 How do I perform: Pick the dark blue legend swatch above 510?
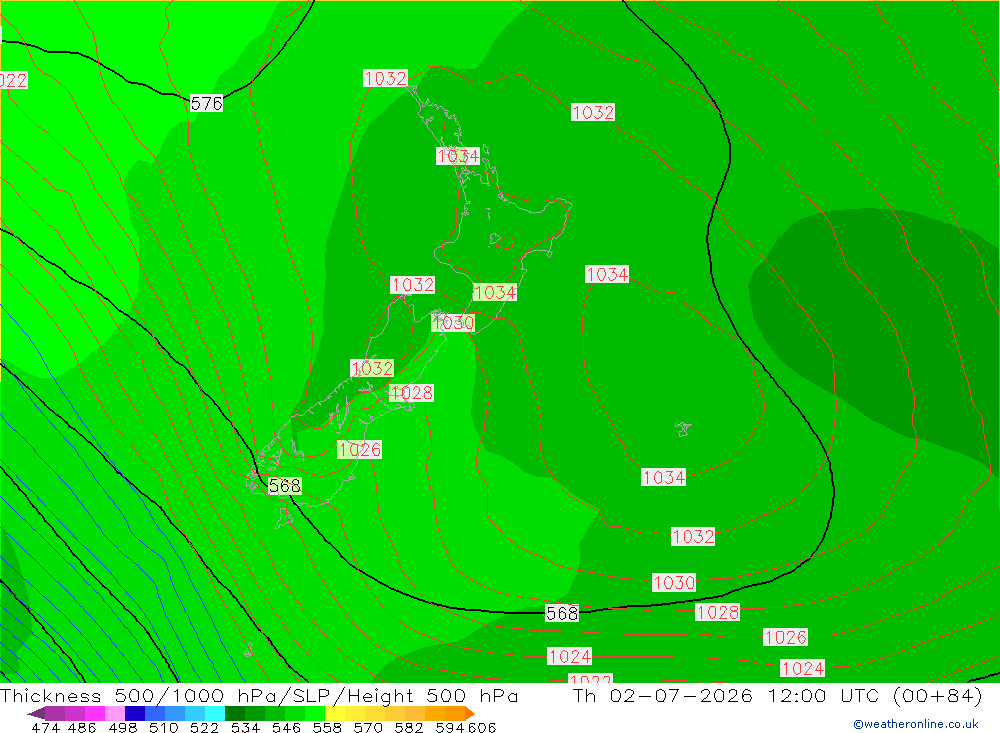click(135, 713)
